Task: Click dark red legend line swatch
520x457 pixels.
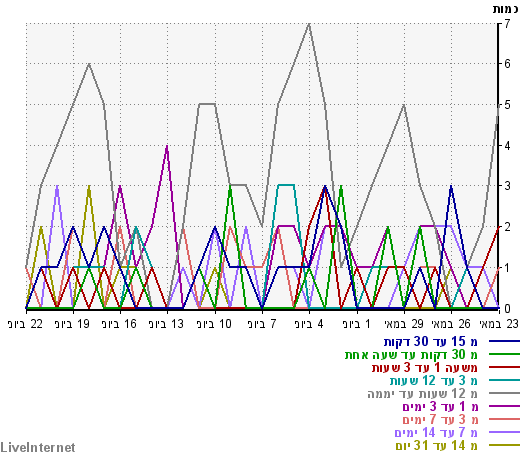Action: tap(504, 367)
